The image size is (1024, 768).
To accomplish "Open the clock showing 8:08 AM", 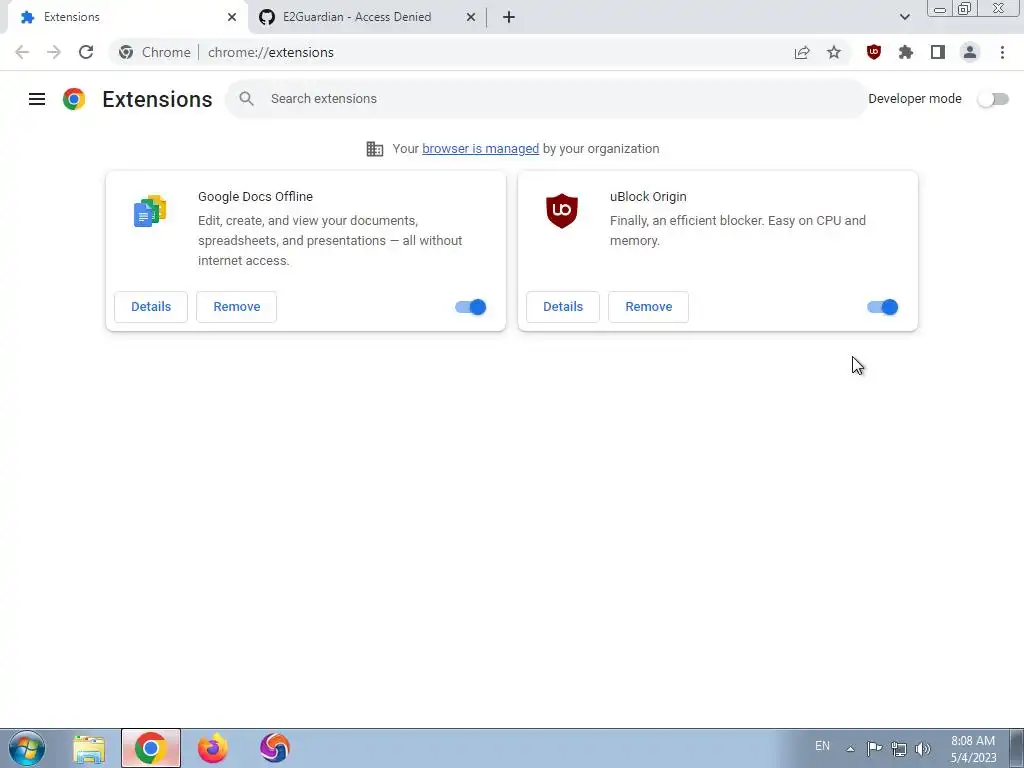I will point(973,749).
